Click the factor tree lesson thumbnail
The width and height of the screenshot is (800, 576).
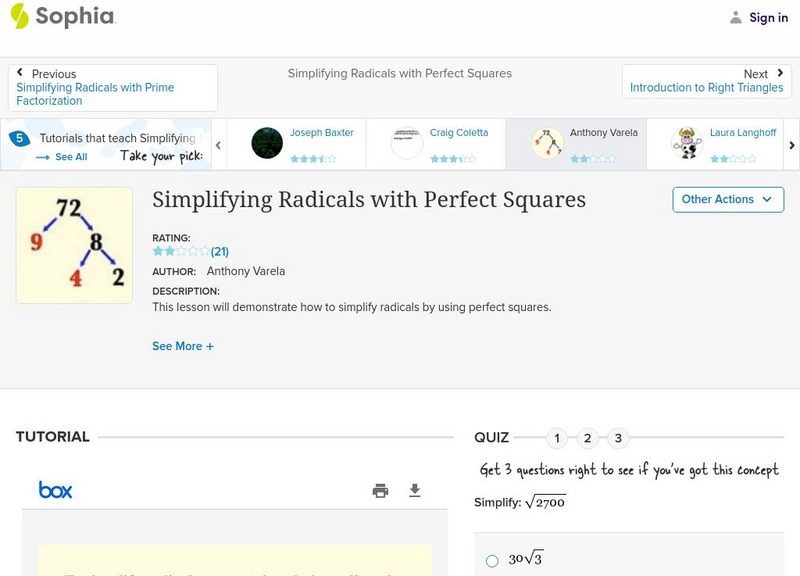click(74, 245)
